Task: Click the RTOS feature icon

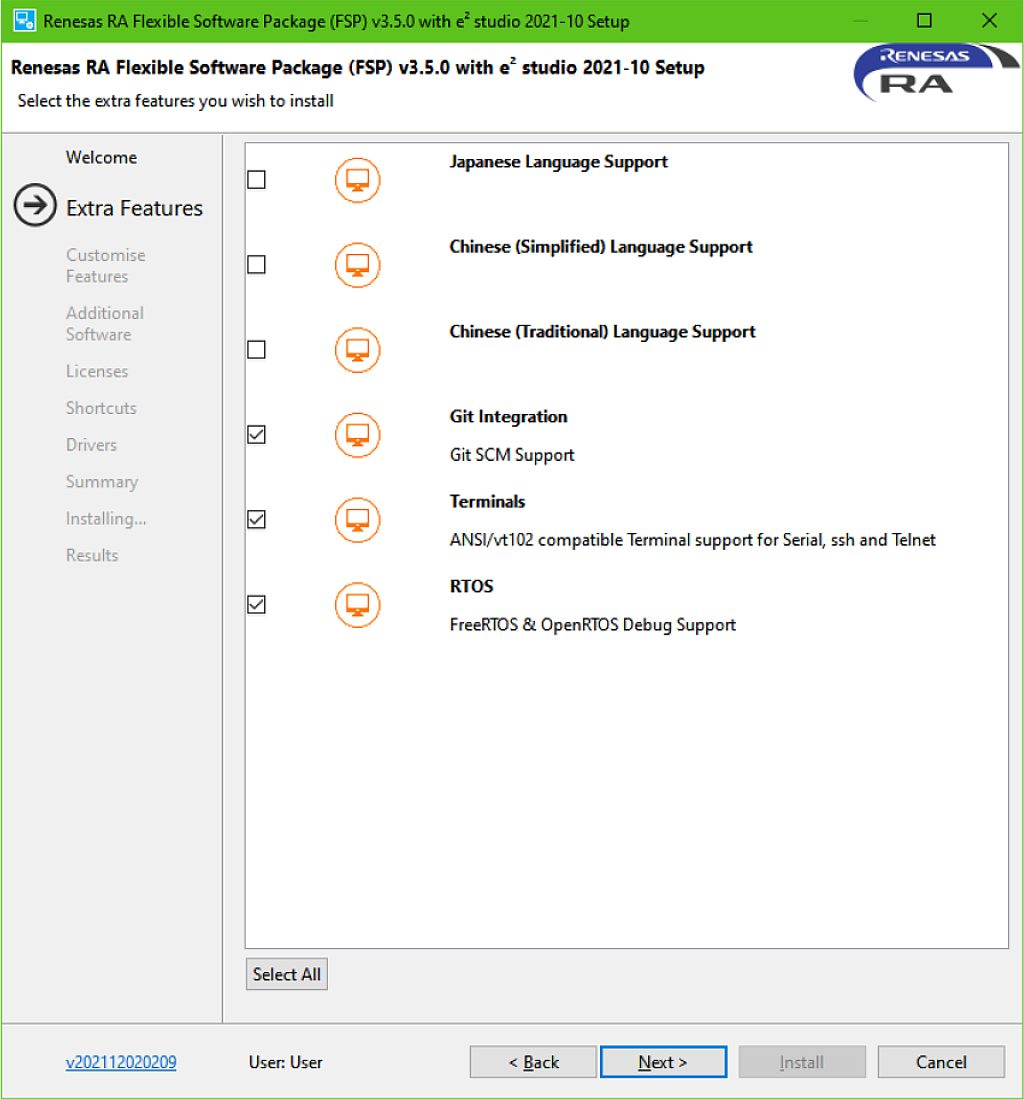Action: coord(357,604)
